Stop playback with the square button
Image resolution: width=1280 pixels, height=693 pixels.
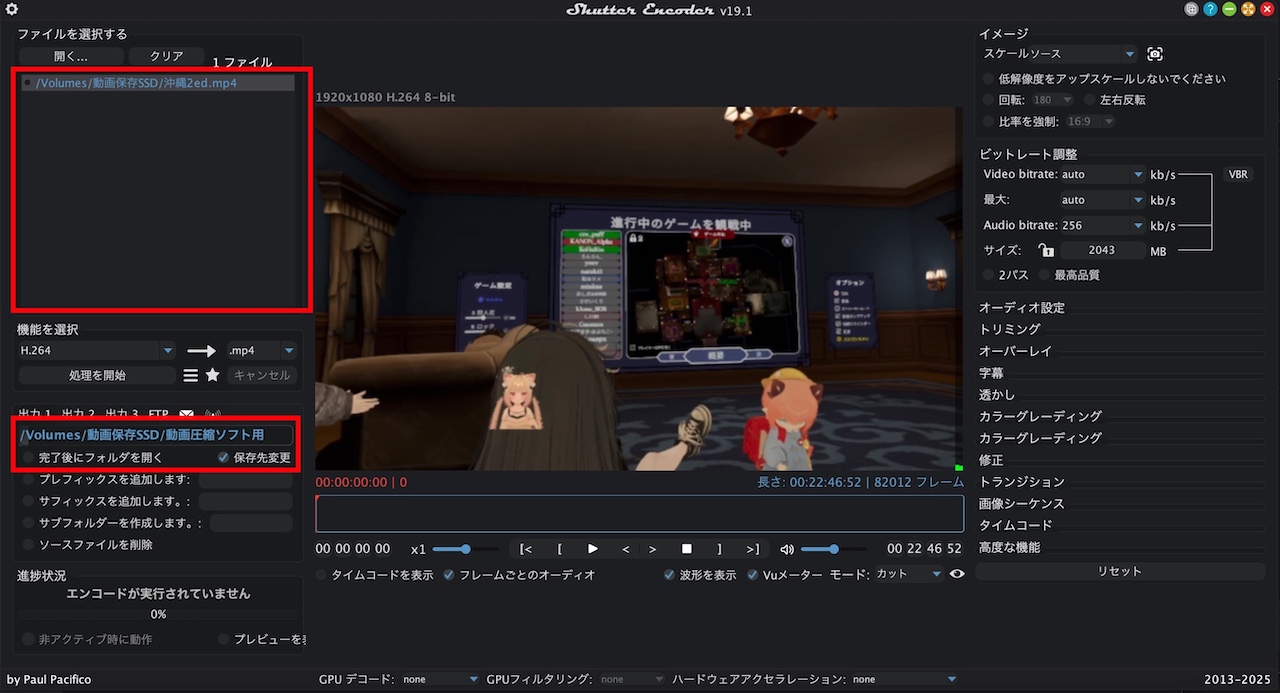pos(687,549)
